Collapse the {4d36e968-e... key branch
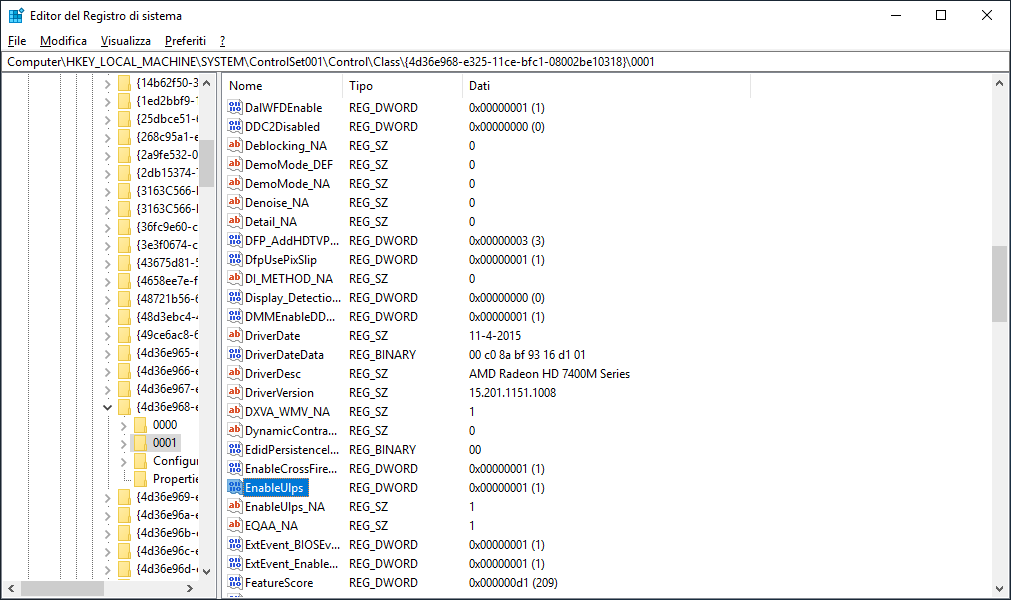This screenshot has height=600, width=1011. pyautogui.click(x=107, y=407)
